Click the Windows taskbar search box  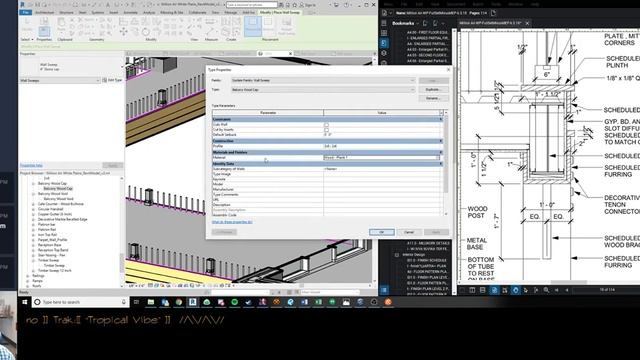80,302
